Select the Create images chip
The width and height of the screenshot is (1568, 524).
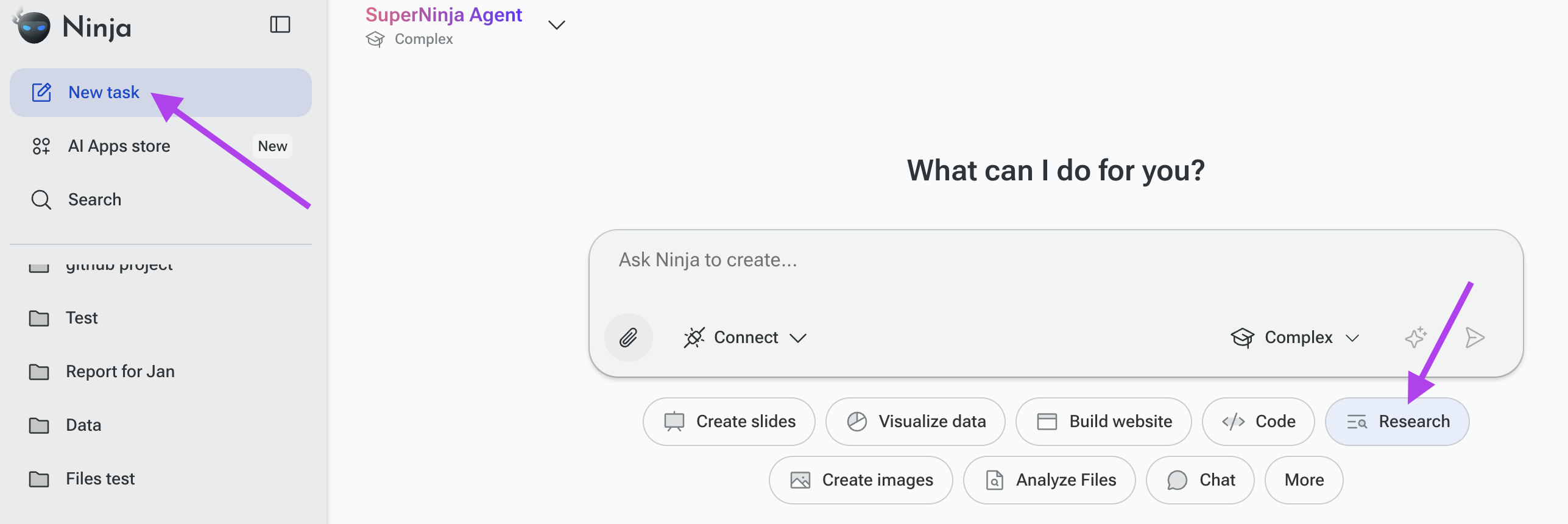[861, 480]
